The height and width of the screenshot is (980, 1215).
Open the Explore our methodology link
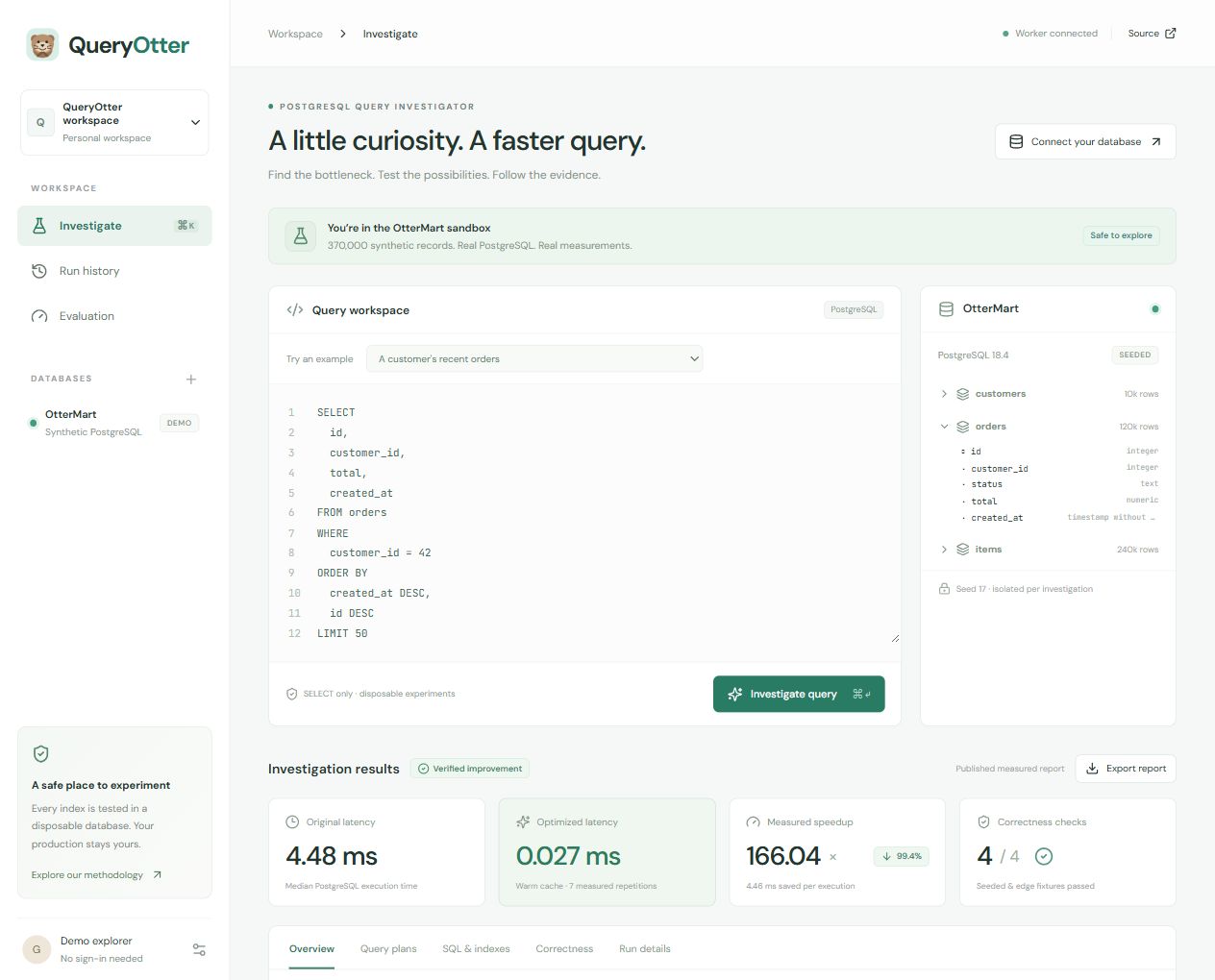point(96,874)
